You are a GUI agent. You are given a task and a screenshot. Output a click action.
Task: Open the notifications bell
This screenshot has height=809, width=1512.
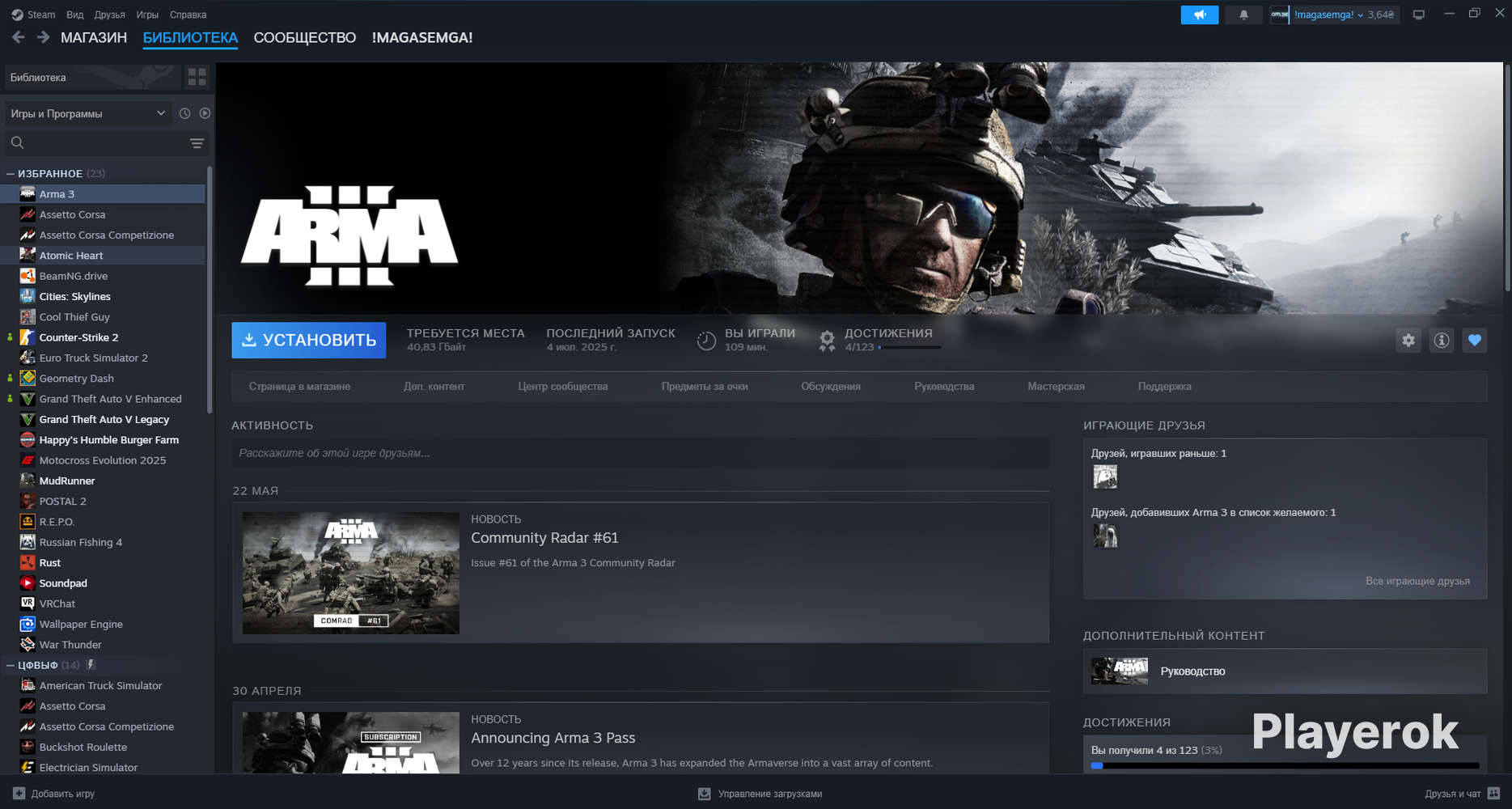click(x=1243, y=15)
